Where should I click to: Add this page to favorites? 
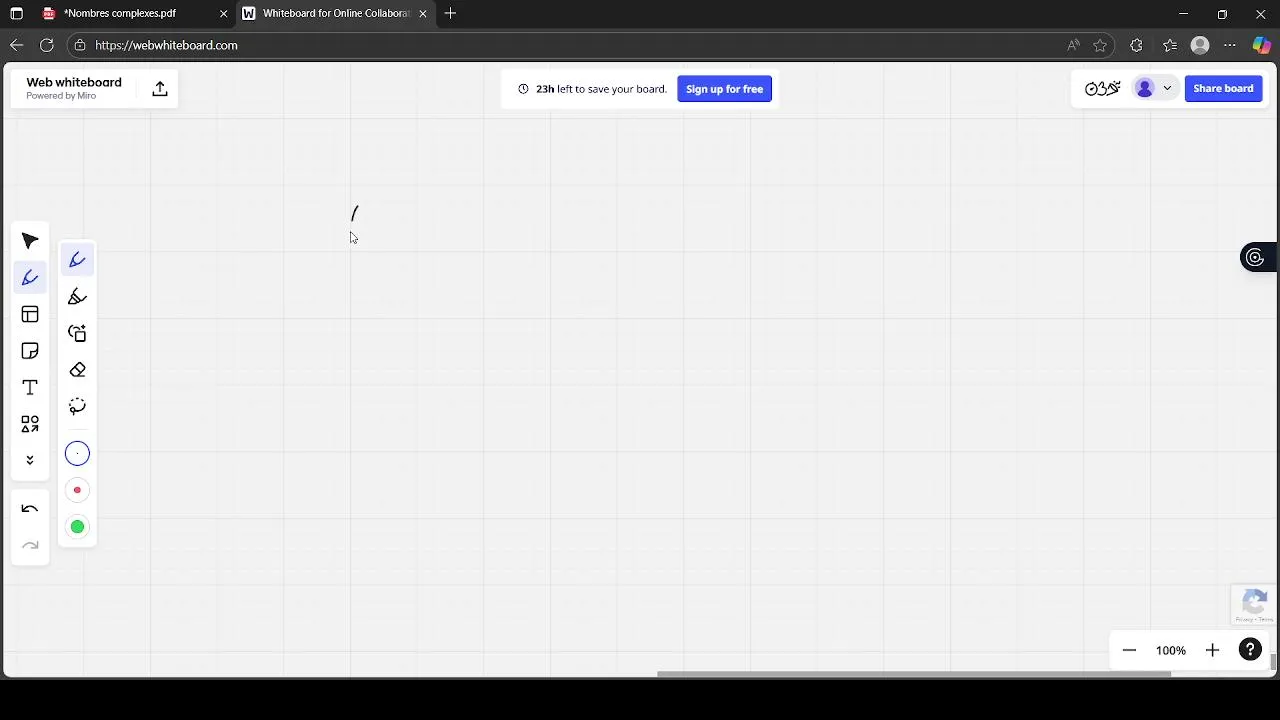[1100, 45]
